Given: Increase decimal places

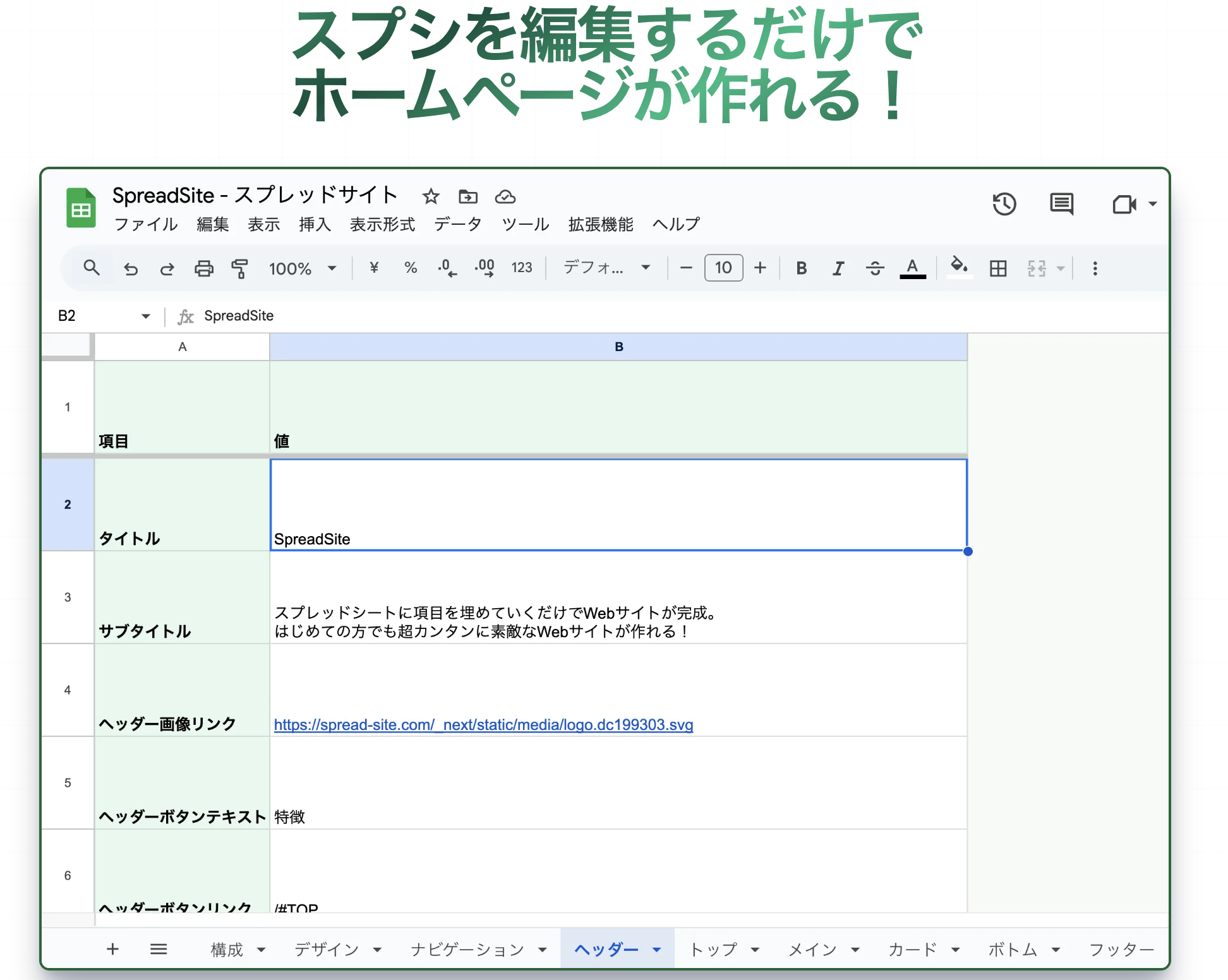Looking at the screenshot, I should 485,268.
